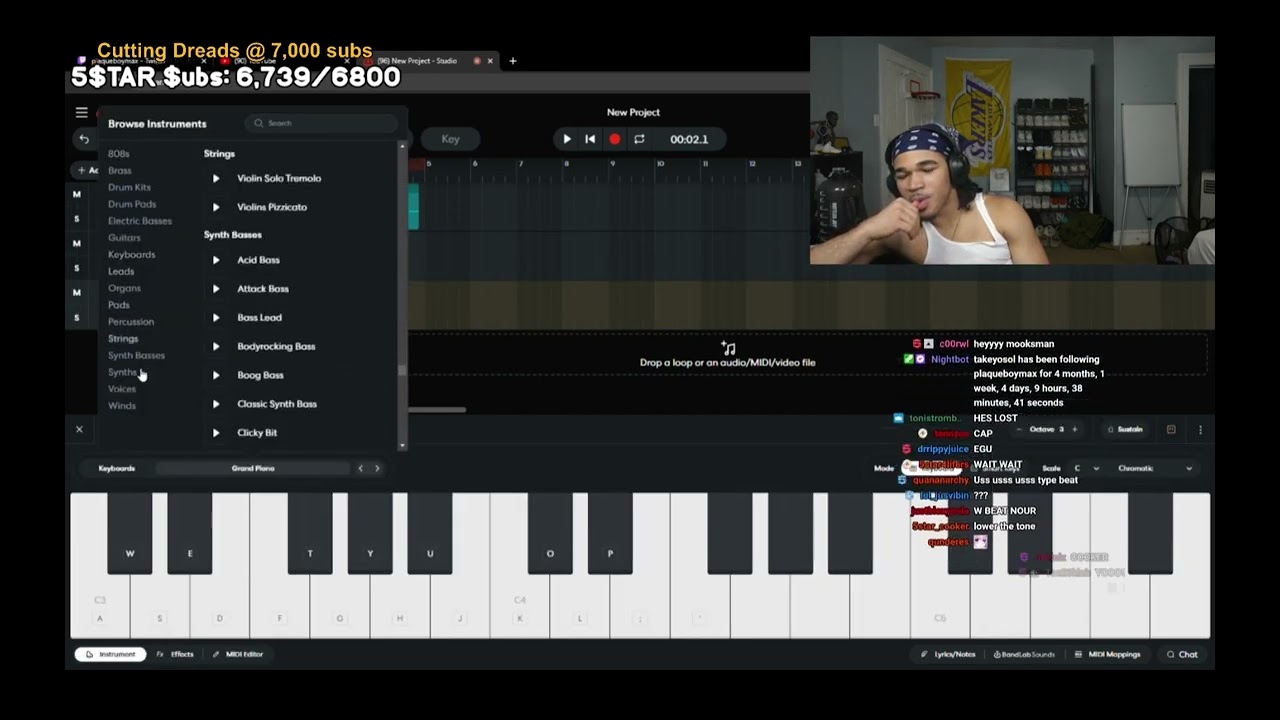Image resolution: width=1280 pixels, height=720 pixels.
Task: Click the red record button
Action: pos(615,139)
